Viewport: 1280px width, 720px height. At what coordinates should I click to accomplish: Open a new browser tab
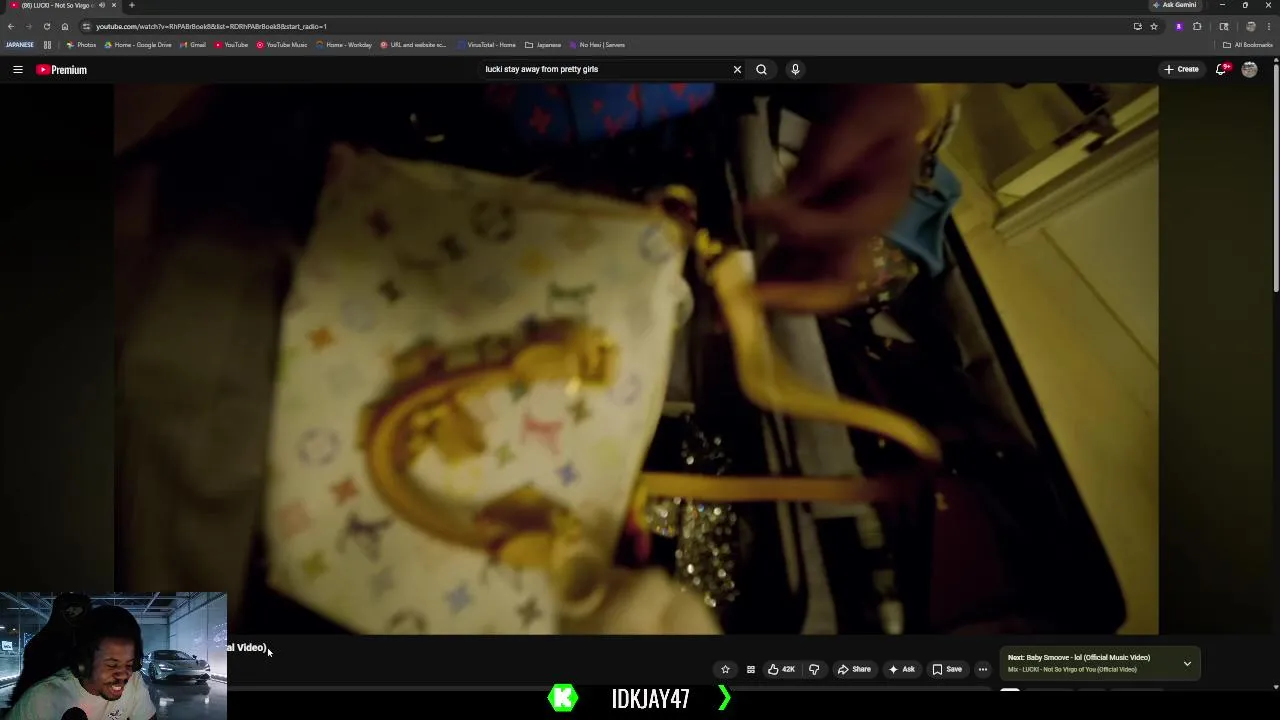tap(131, 5)
